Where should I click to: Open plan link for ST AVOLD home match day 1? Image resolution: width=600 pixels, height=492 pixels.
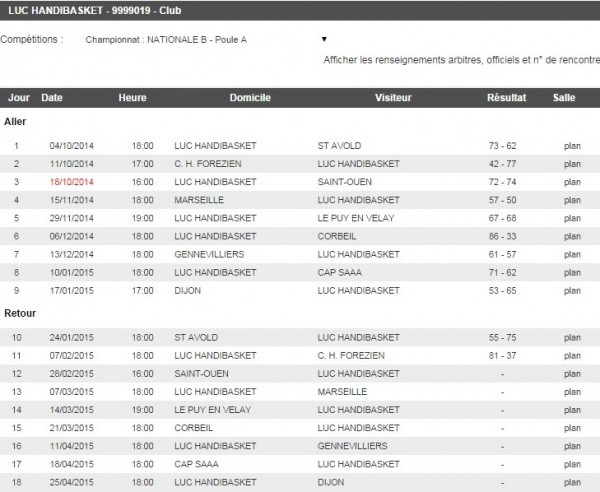(x=572, y=145)
